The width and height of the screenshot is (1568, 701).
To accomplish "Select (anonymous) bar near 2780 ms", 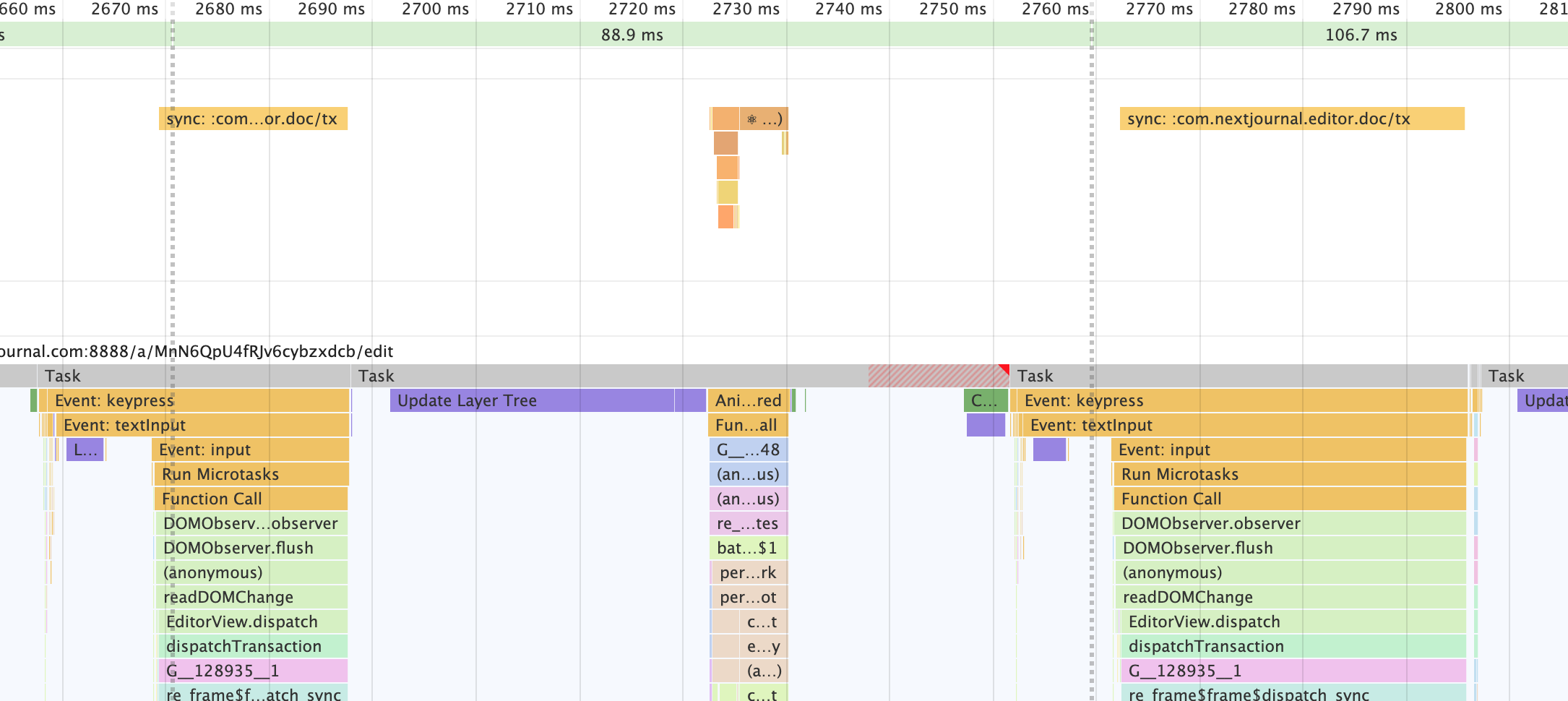I will tap(1291, 572).
